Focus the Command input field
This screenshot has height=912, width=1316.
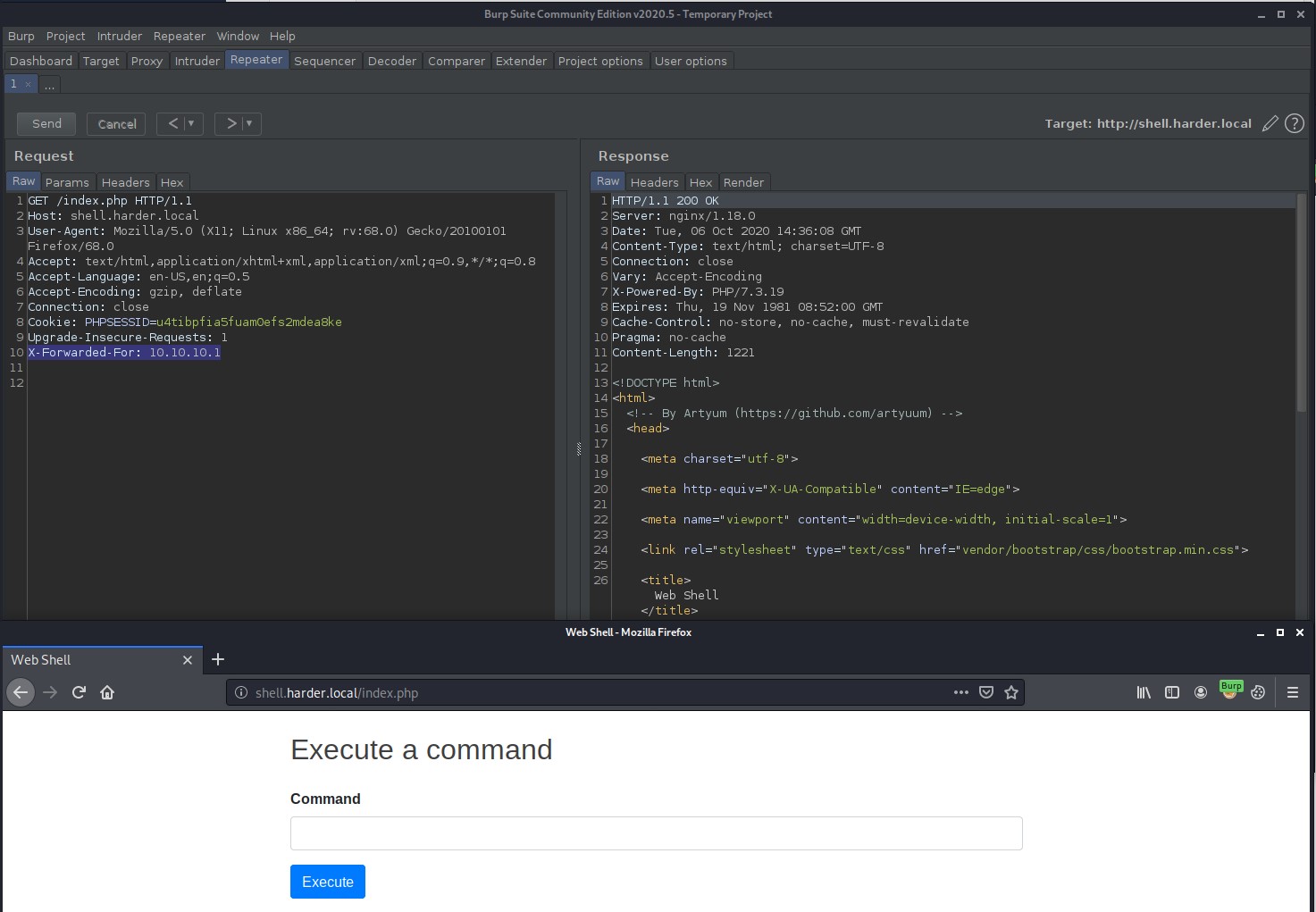pos(656,833)
